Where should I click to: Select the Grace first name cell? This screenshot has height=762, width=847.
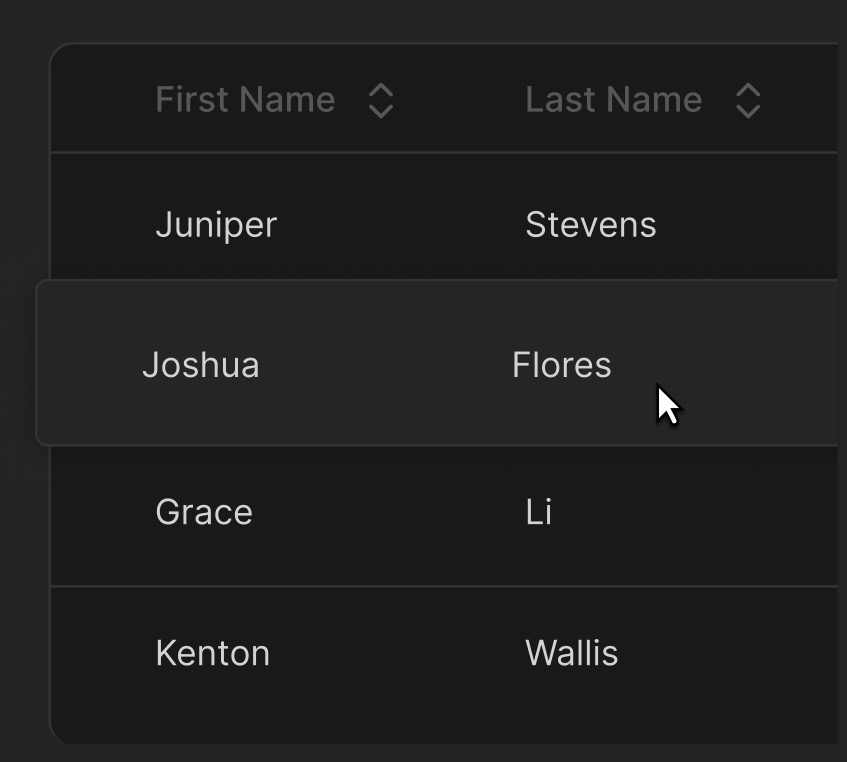coord(204,512)
